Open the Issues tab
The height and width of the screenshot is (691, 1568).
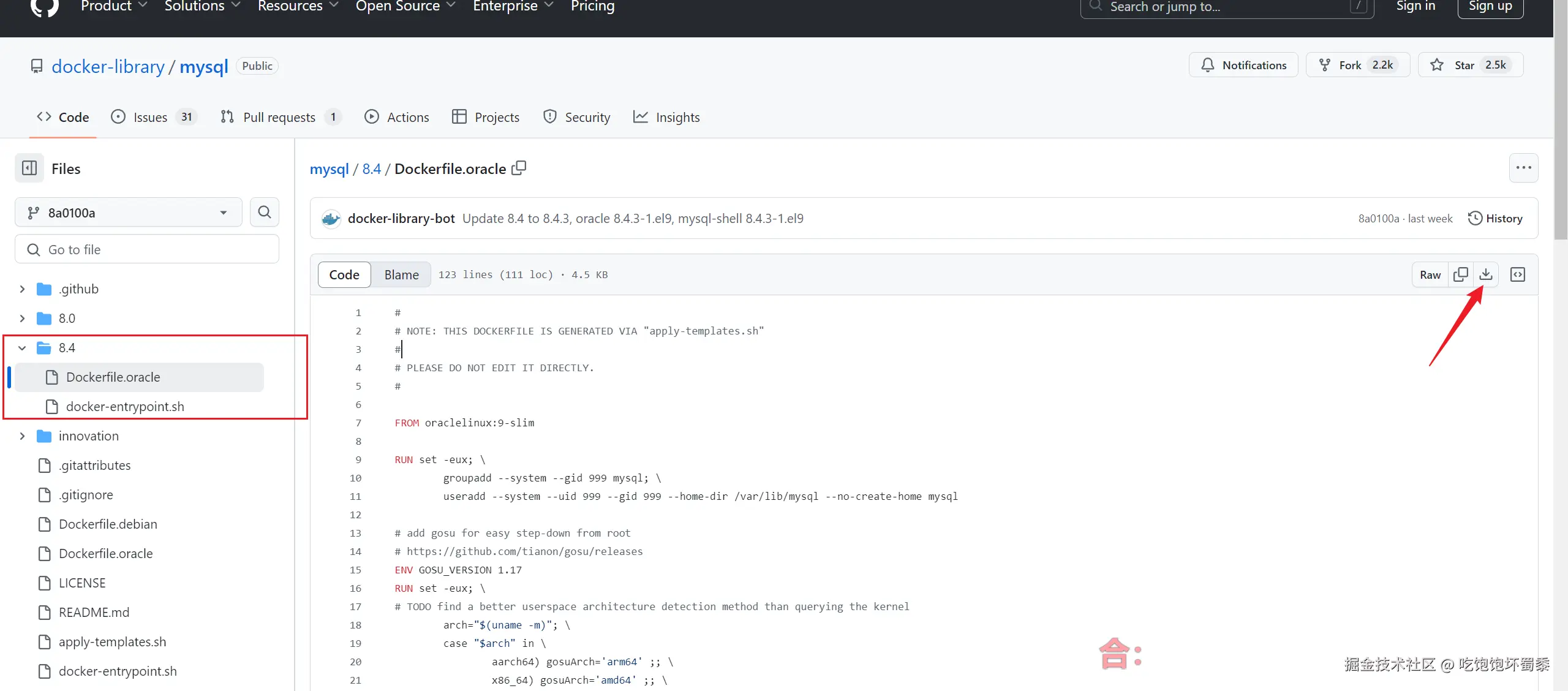point(150,117)
